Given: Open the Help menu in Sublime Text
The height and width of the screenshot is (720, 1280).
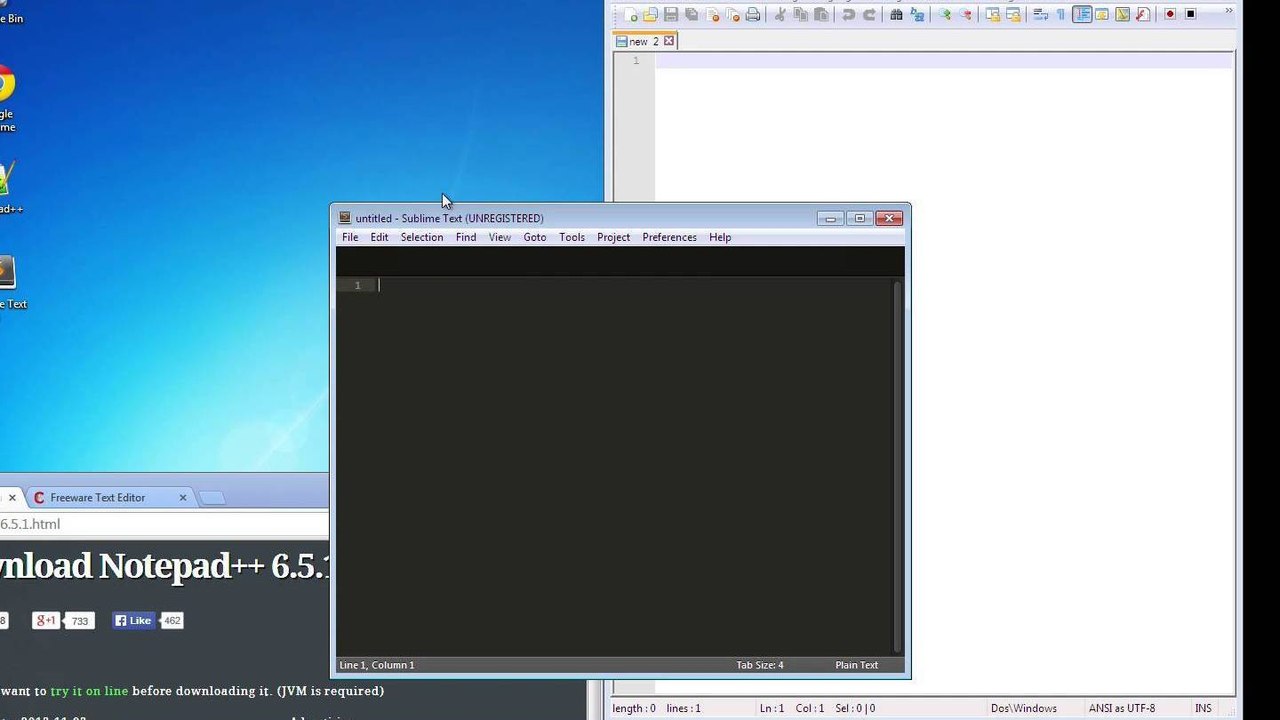Looking at the screenshot, I should pos(720,237).
